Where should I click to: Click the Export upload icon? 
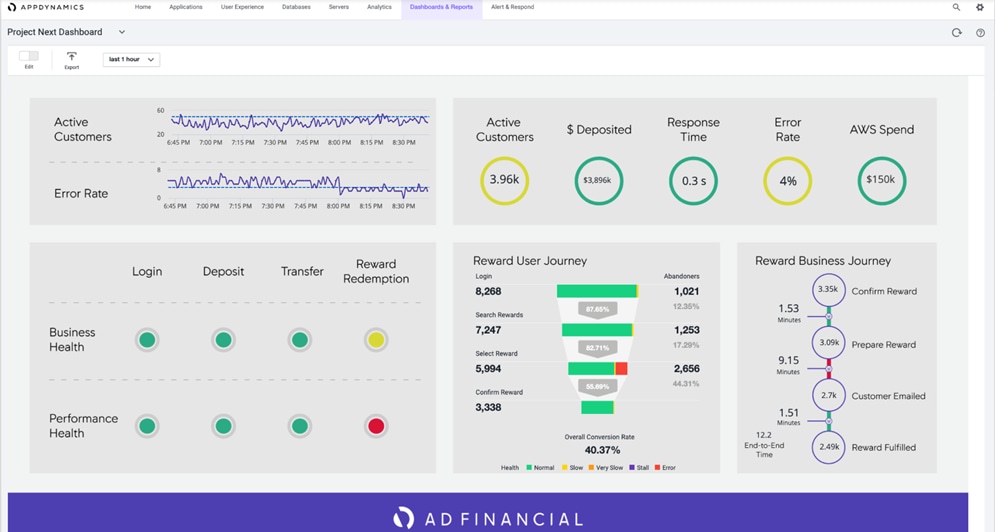72,57
